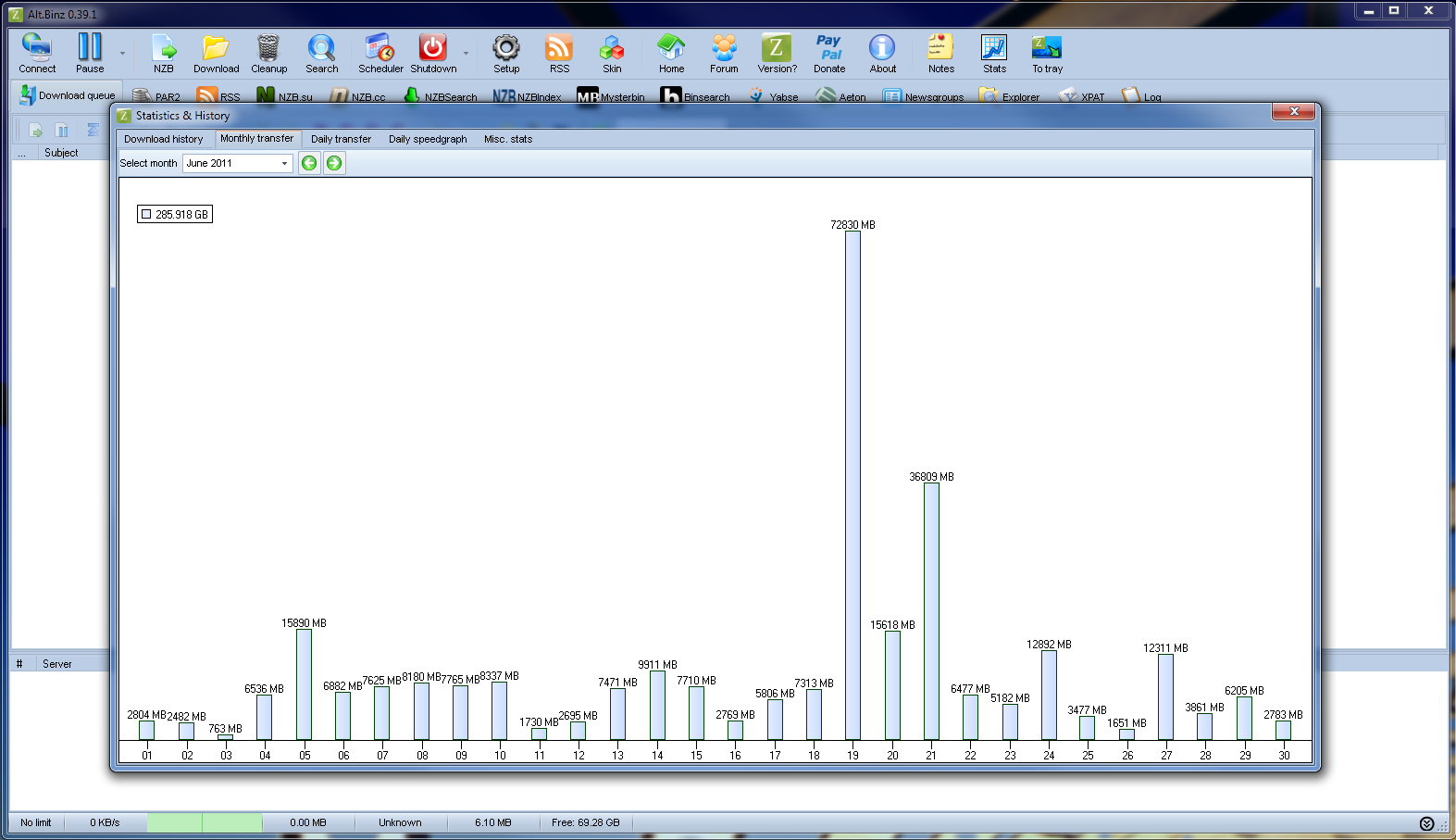This screenshot has height=840, width=1456.
Task: Click the status bar round arrow icon
Action: pyautogui.click(x=1426, y=823)
